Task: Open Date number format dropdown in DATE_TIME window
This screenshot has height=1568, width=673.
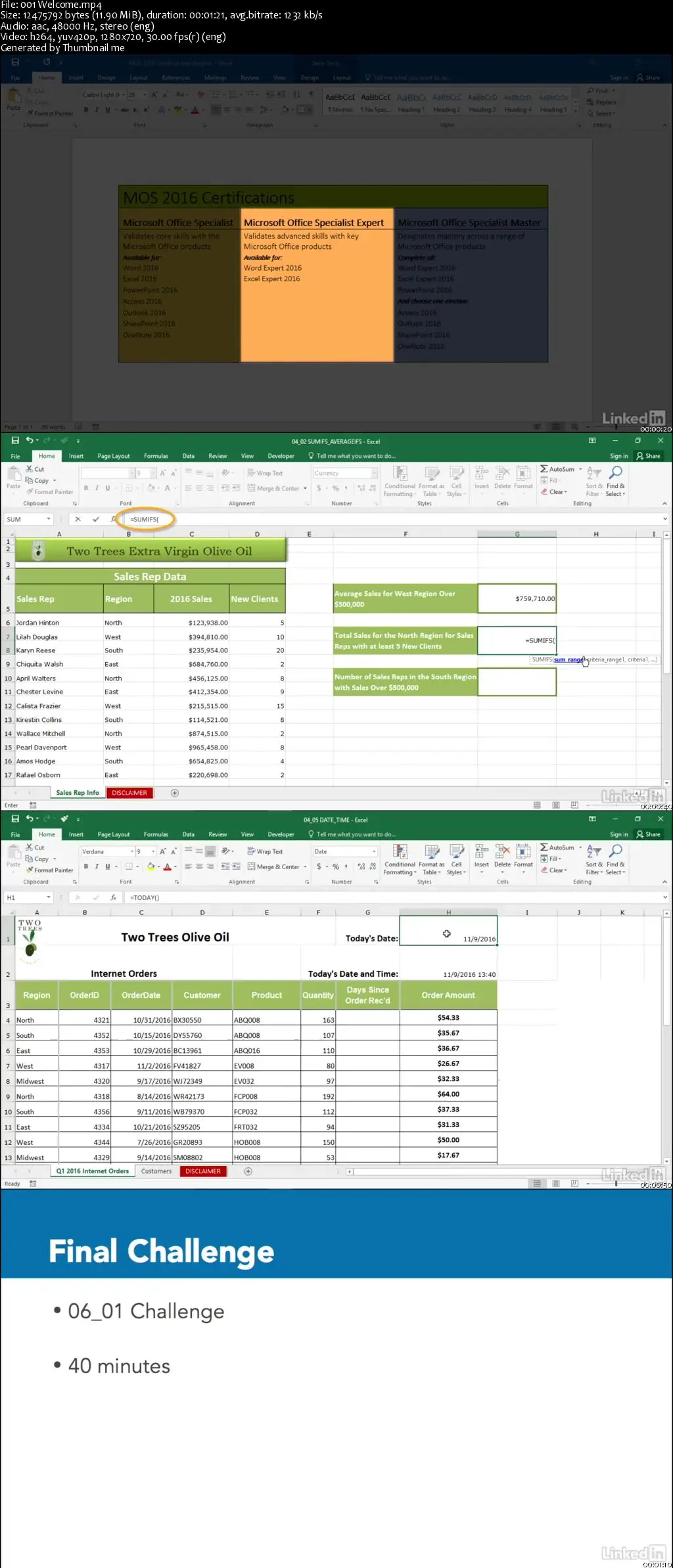Action: point(374,851)
